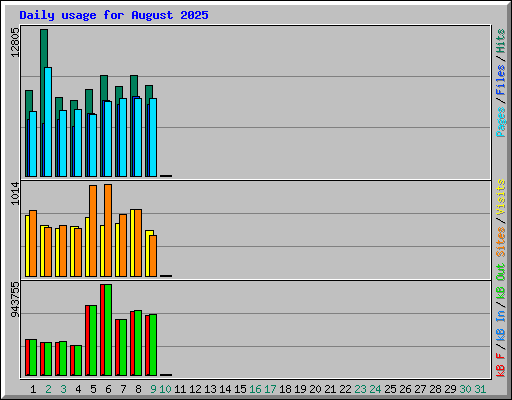
Task: Click the "Hits" legend label
Action: coord(500,41)
